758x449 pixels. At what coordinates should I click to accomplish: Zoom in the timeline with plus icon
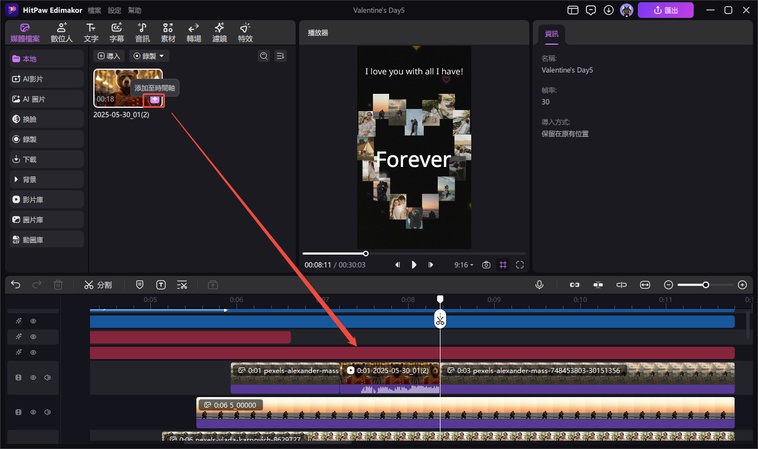[743, 285]
